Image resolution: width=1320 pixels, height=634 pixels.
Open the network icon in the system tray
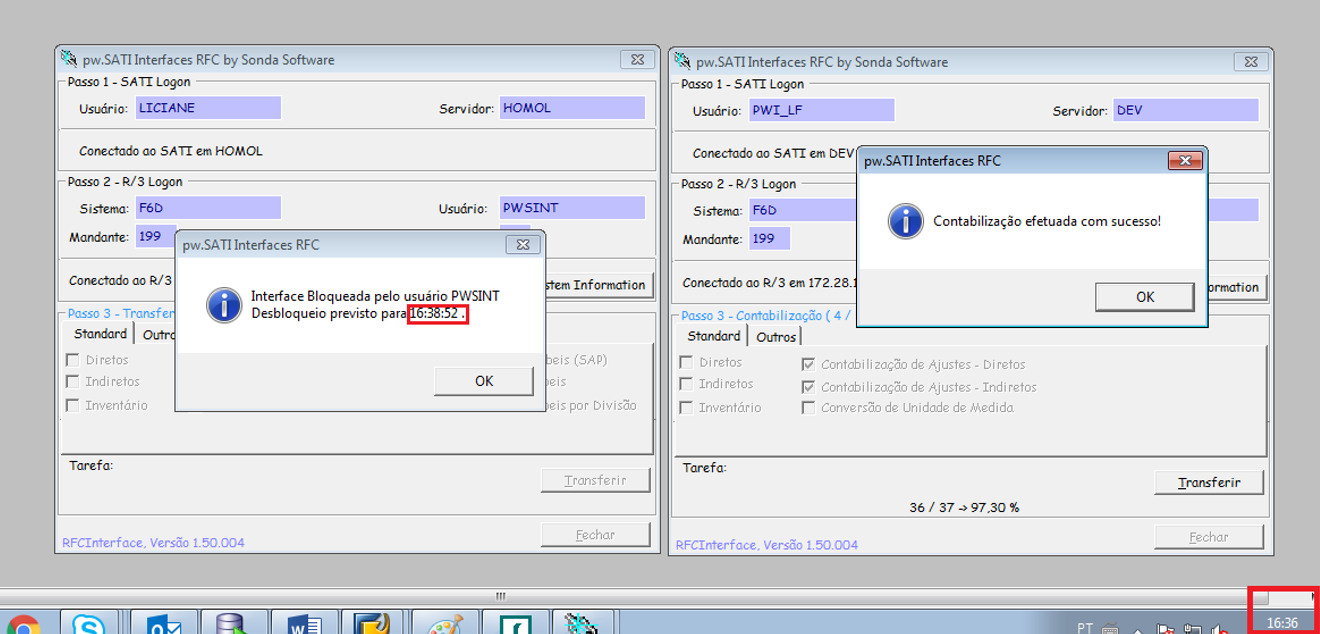tap(1192, 629)
